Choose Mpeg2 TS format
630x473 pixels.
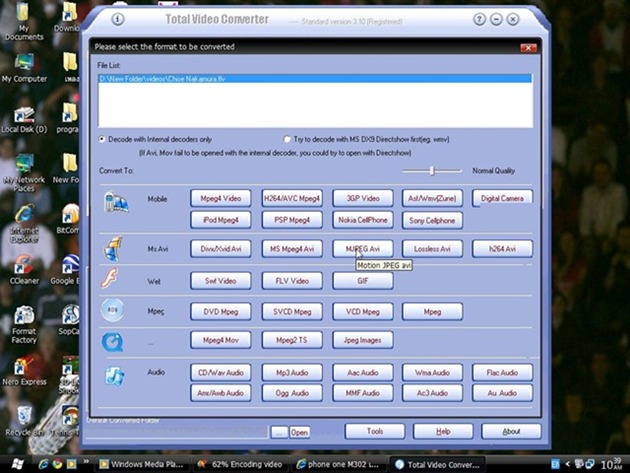click(x=292, y=340)
